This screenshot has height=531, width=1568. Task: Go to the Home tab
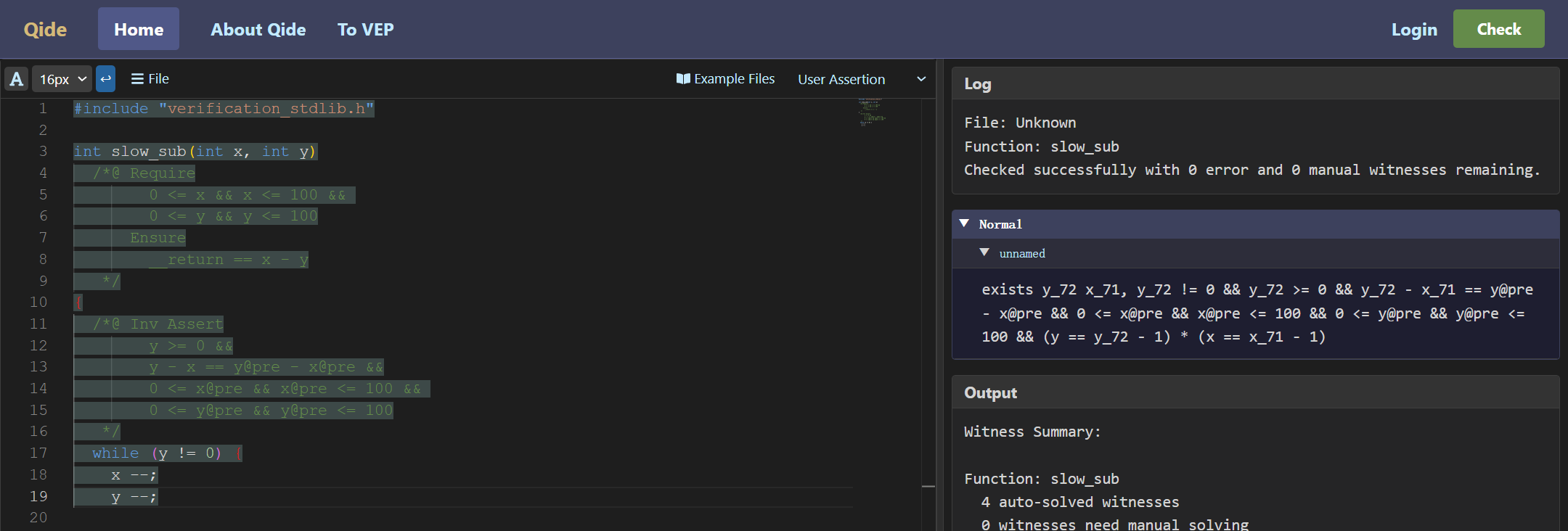(139, 29)
